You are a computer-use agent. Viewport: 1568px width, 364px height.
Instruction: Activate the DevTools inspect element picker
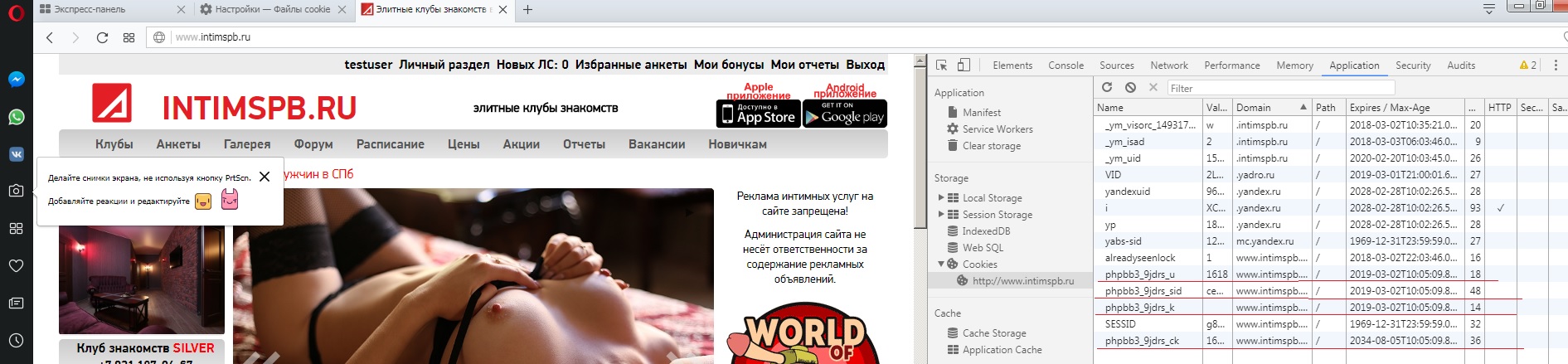coord(942,66)
